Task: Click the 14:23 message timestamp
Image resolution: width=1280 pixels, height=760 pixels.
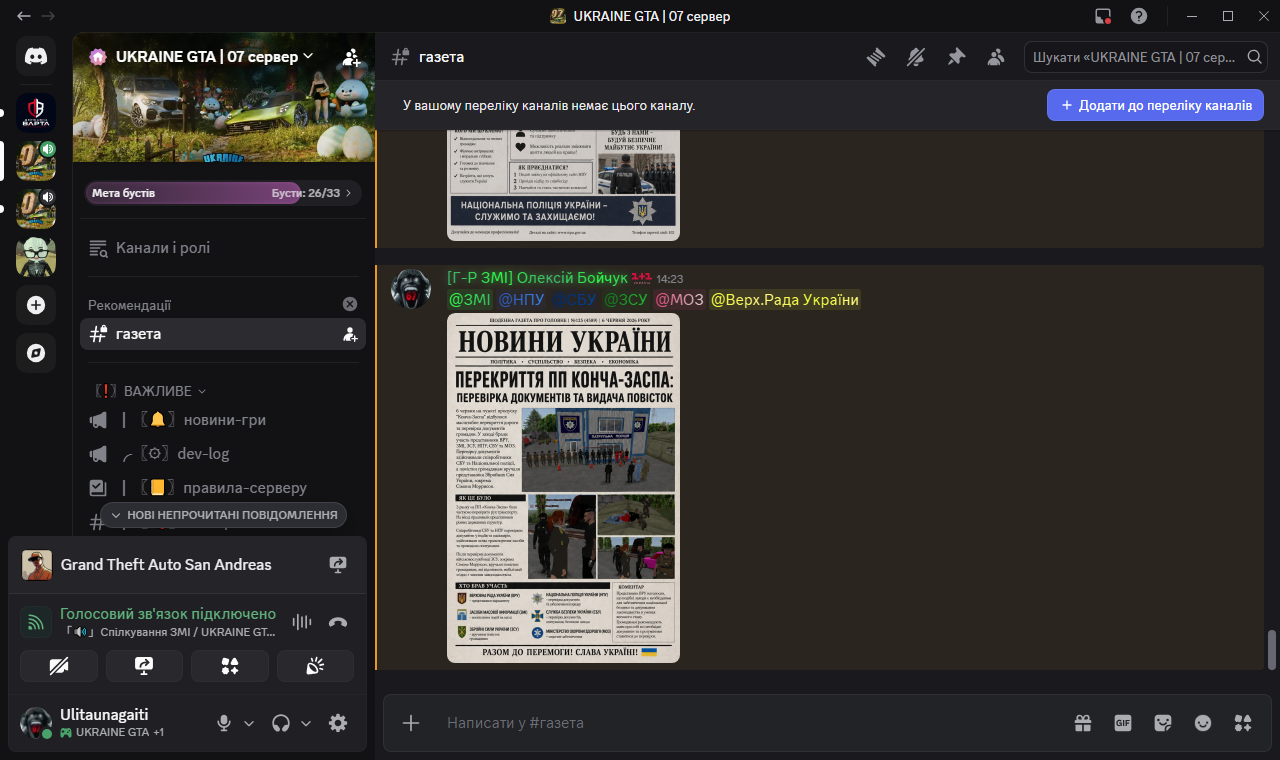Action: 670,279
